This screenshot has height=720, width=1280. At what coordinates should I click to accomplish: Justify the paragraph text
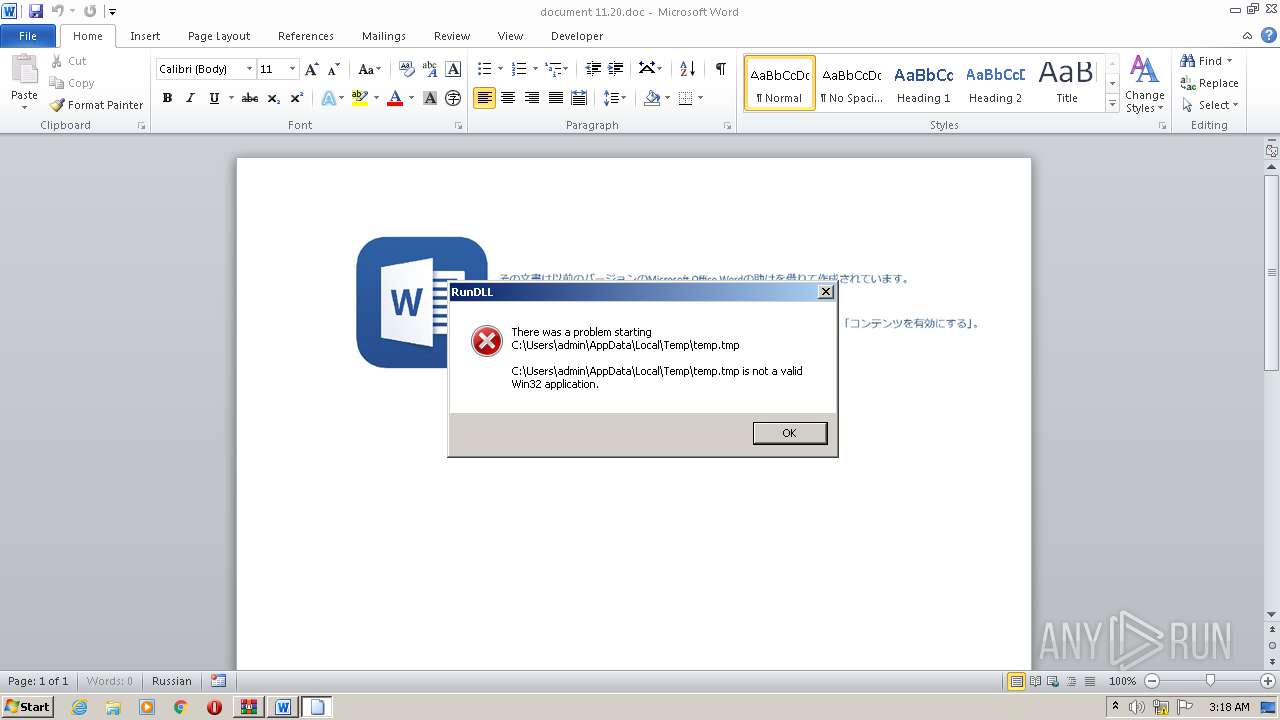point(556,98)
